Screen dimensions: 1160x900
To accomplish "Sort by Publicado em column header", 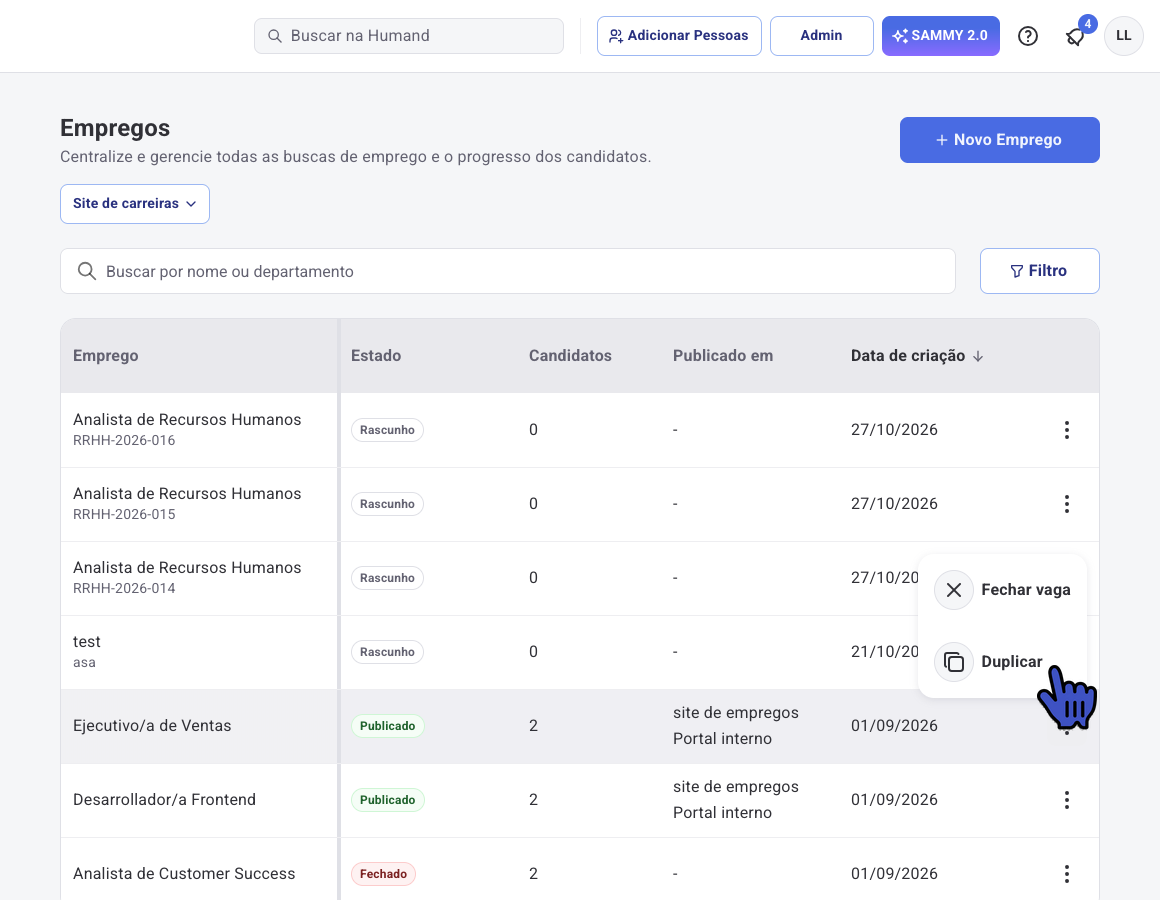I will pos(723,356).
